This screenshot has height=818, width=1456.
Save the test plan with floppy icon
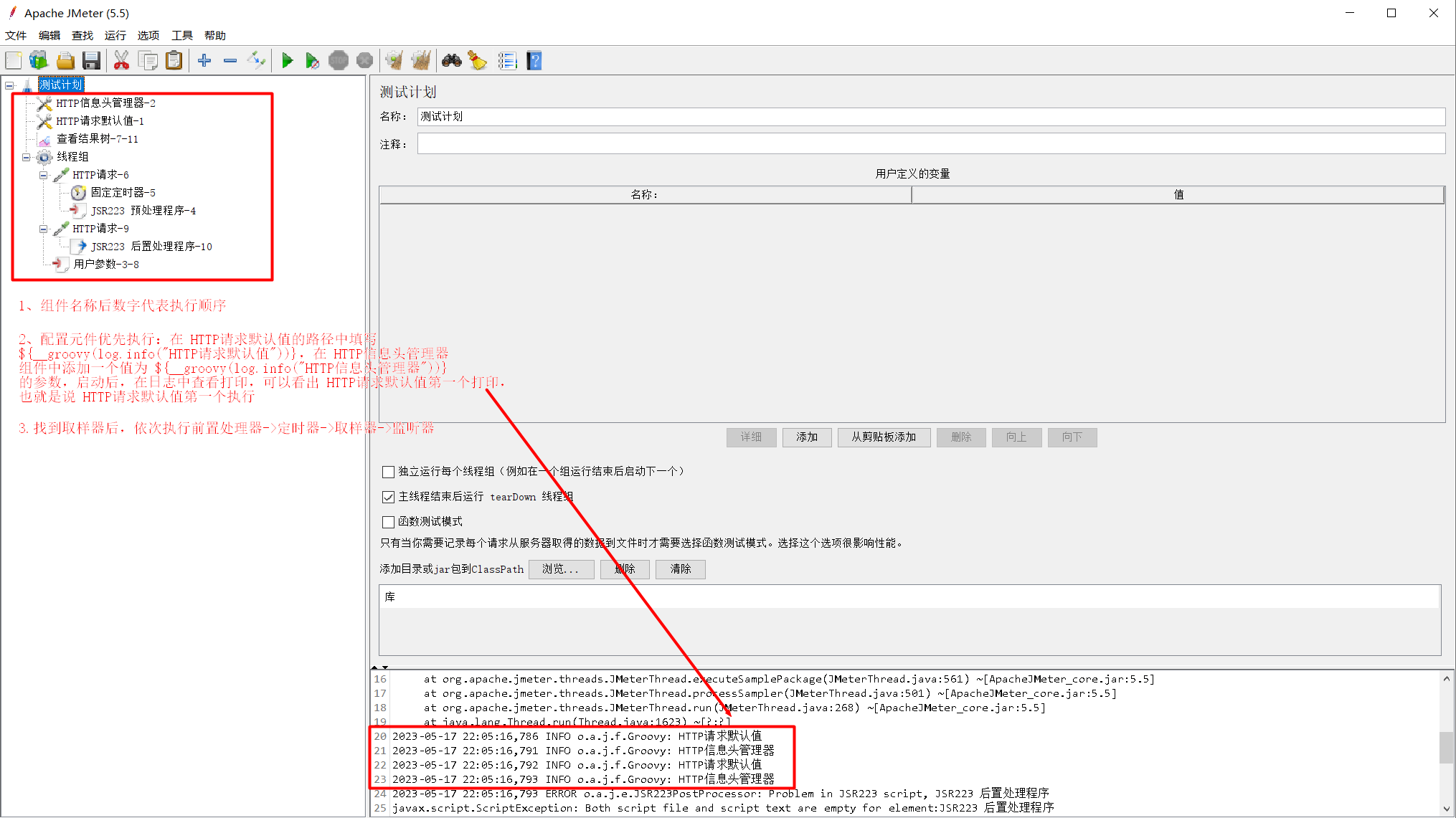(x=91, y=61)
